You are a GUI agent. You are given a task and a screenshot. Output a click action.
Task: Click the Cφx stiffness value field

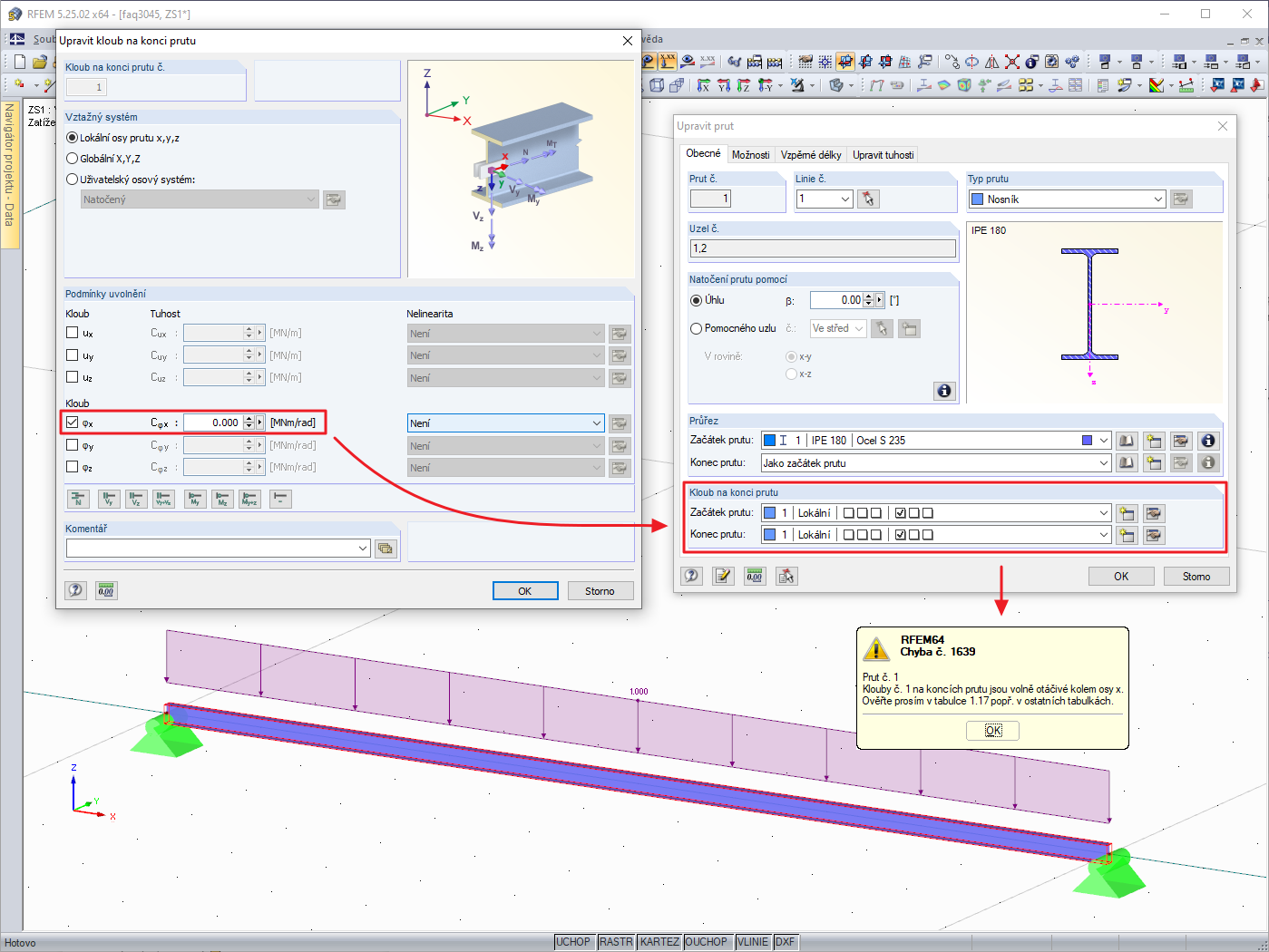pyautogui.click(x=213, y=423)
